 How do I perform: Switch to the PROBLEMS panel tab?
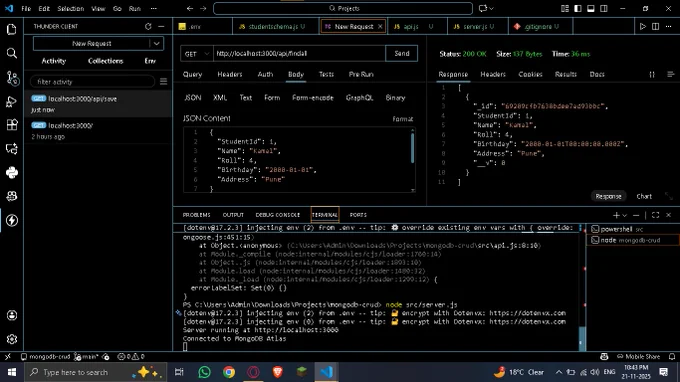coord(196,215)
